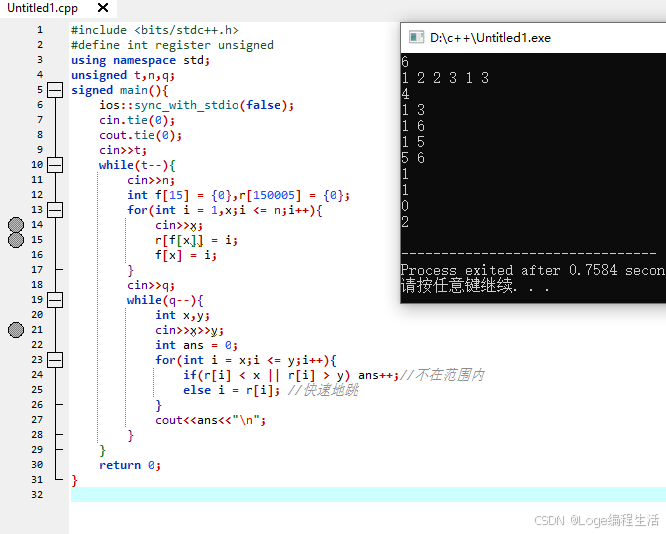The width and height of the screenshot is (666, 534).
Task: Click the 'else i = r[i];' line
Action: pos(231,390)
